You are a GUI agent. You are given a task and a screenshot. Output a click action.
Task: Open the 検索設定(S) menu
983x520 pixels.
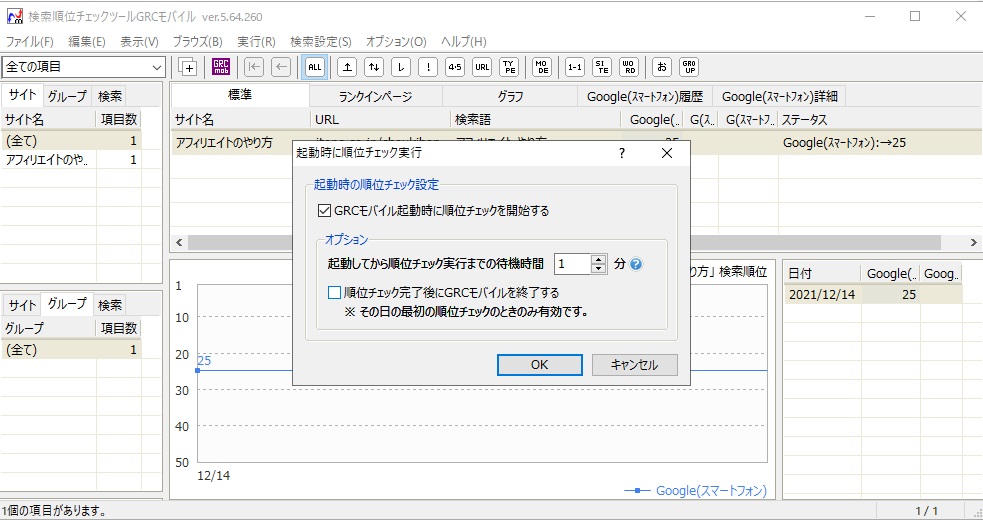320,42
